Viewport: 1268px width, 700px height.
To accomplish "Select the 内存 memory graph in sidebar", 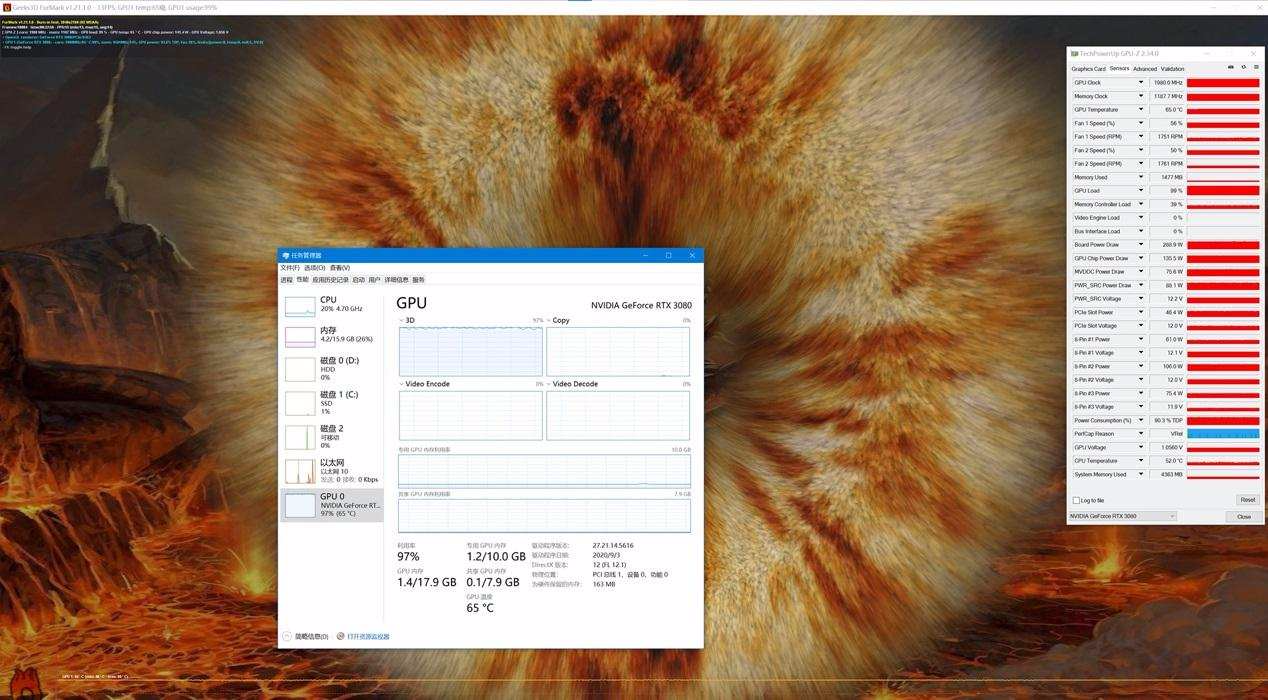I will point(300,336).
